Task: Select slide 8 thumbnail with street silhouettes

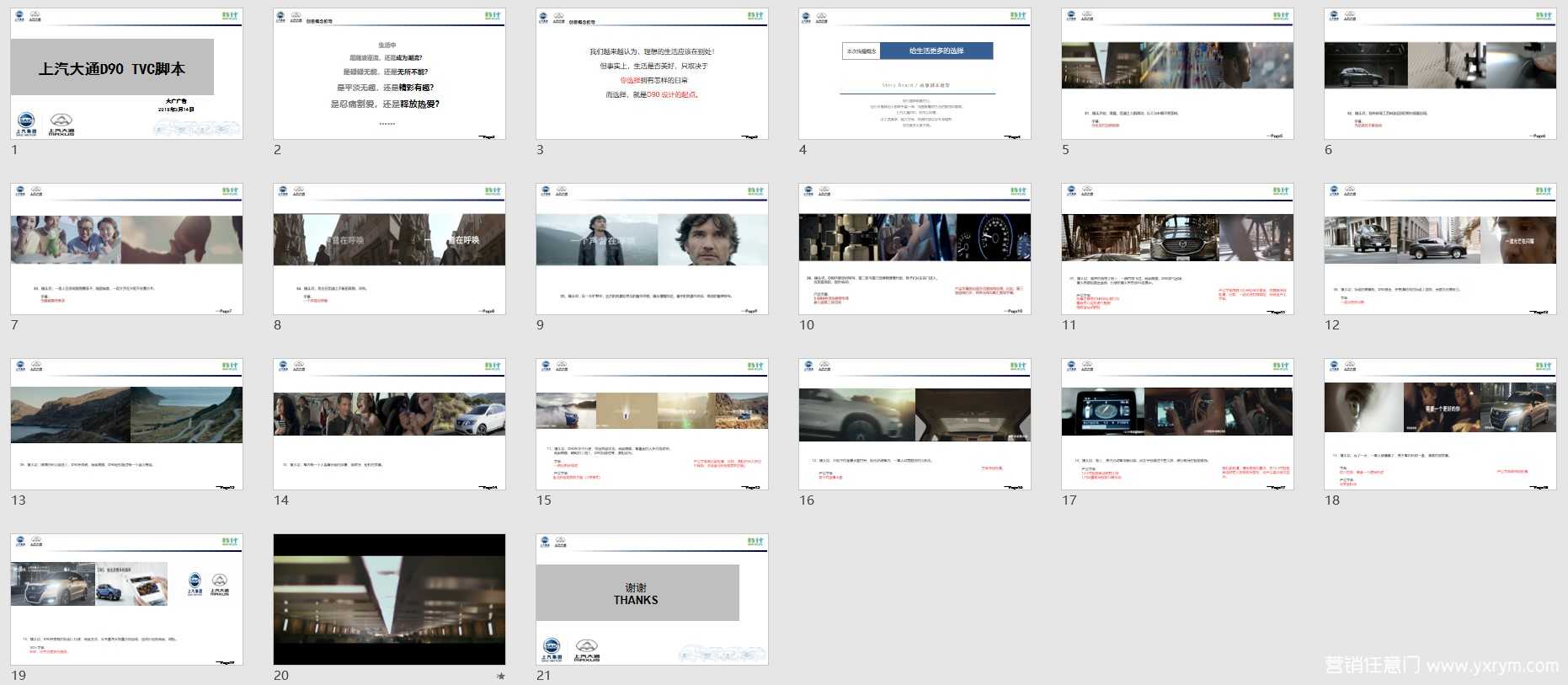Action: point(390,249)
